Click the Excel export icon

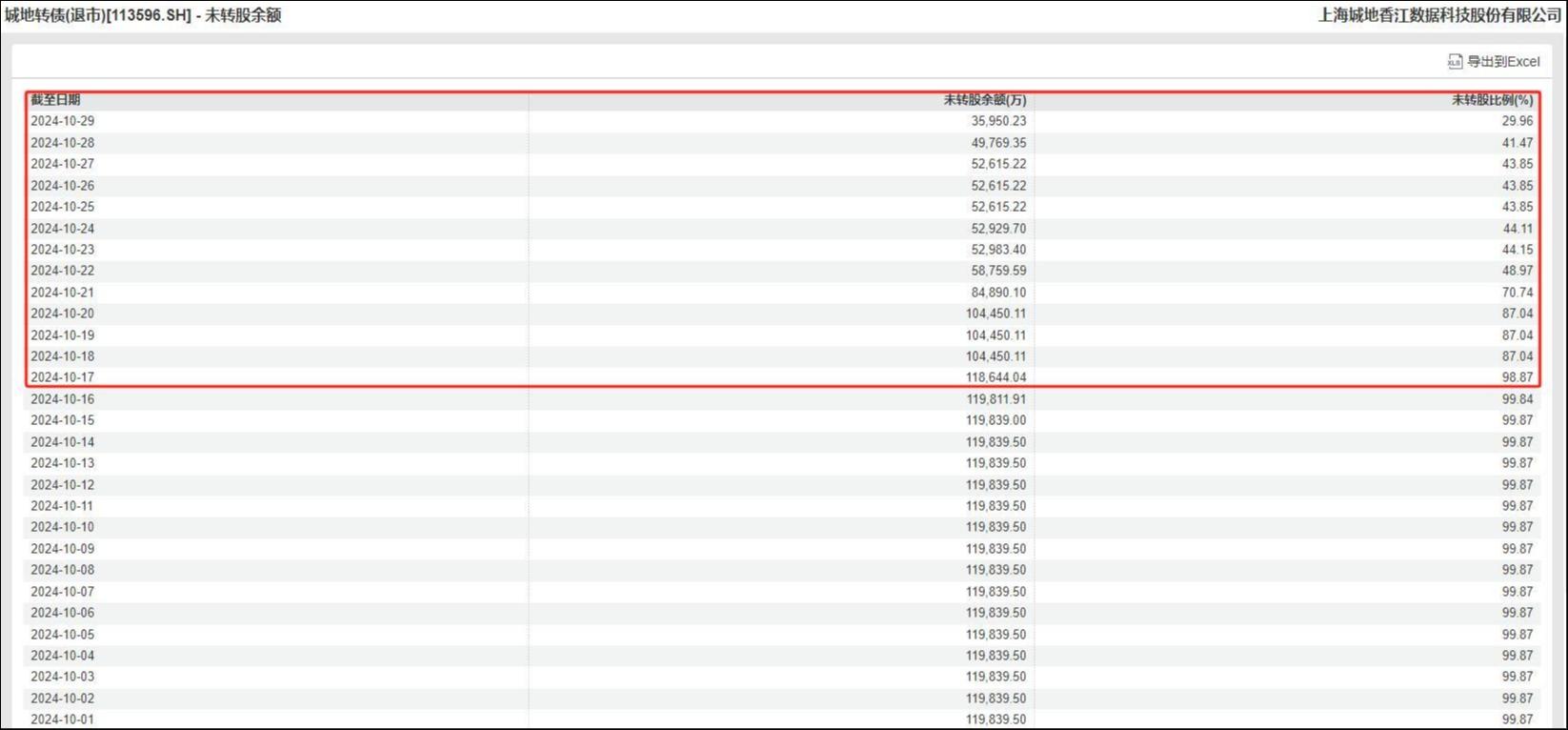coord(1455,62)
